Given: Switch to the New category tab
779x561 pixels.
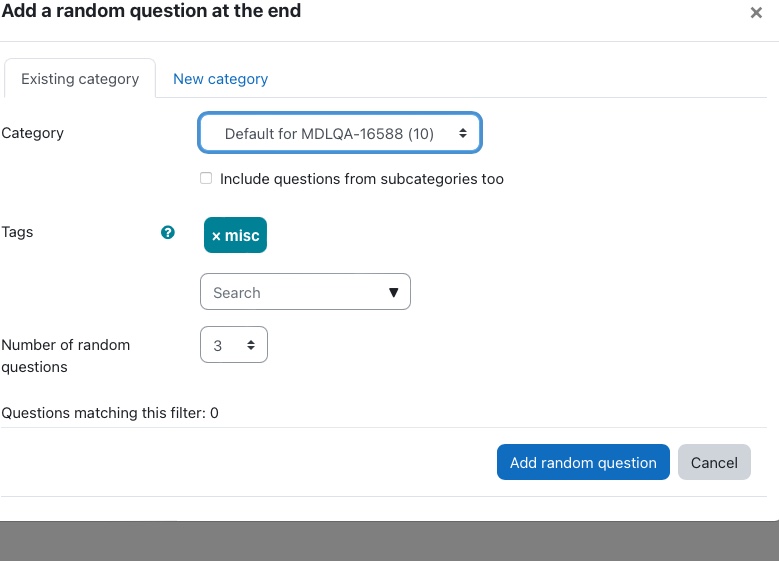Looking at the screenshot, I should point(221,79).
